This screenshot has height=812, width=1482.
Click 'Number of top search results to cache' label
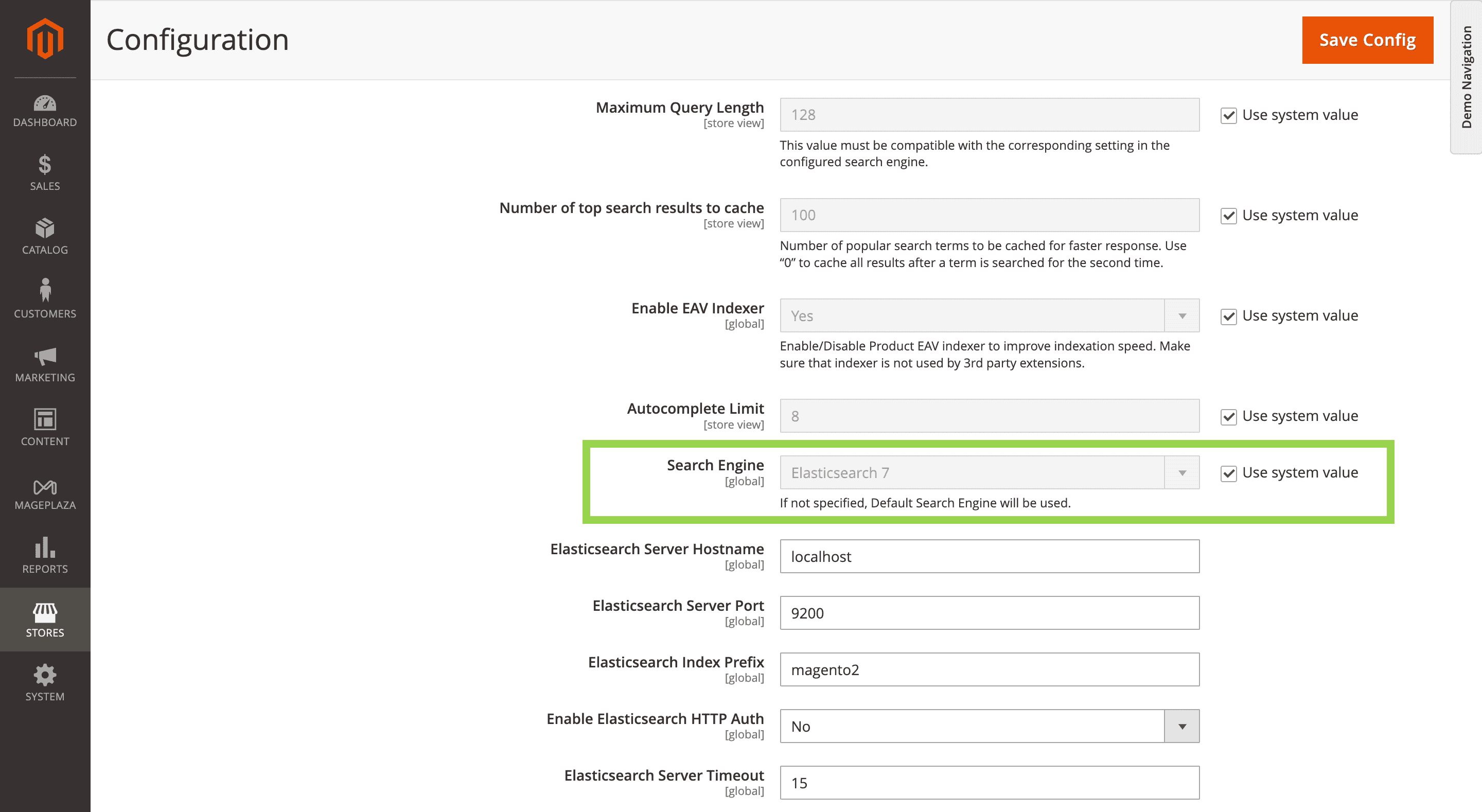[632, 208]
